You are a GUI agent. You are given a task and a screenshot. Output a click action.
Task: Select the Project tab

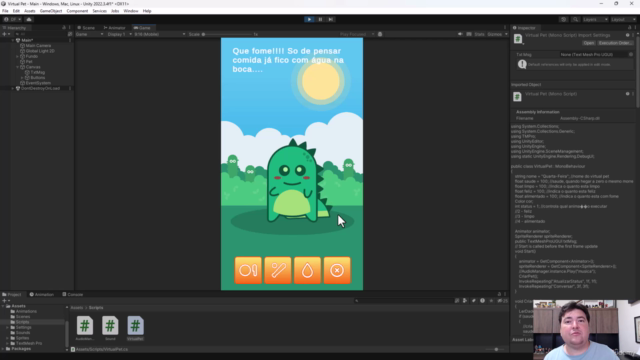click(12, 294)
